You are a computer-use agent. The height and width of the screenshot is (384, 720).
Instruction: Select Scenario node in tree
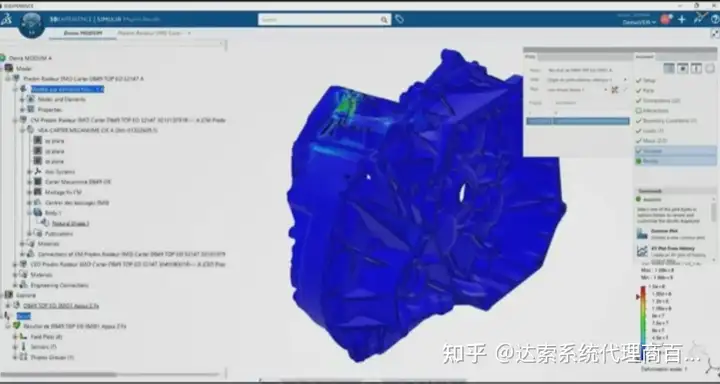25,295
